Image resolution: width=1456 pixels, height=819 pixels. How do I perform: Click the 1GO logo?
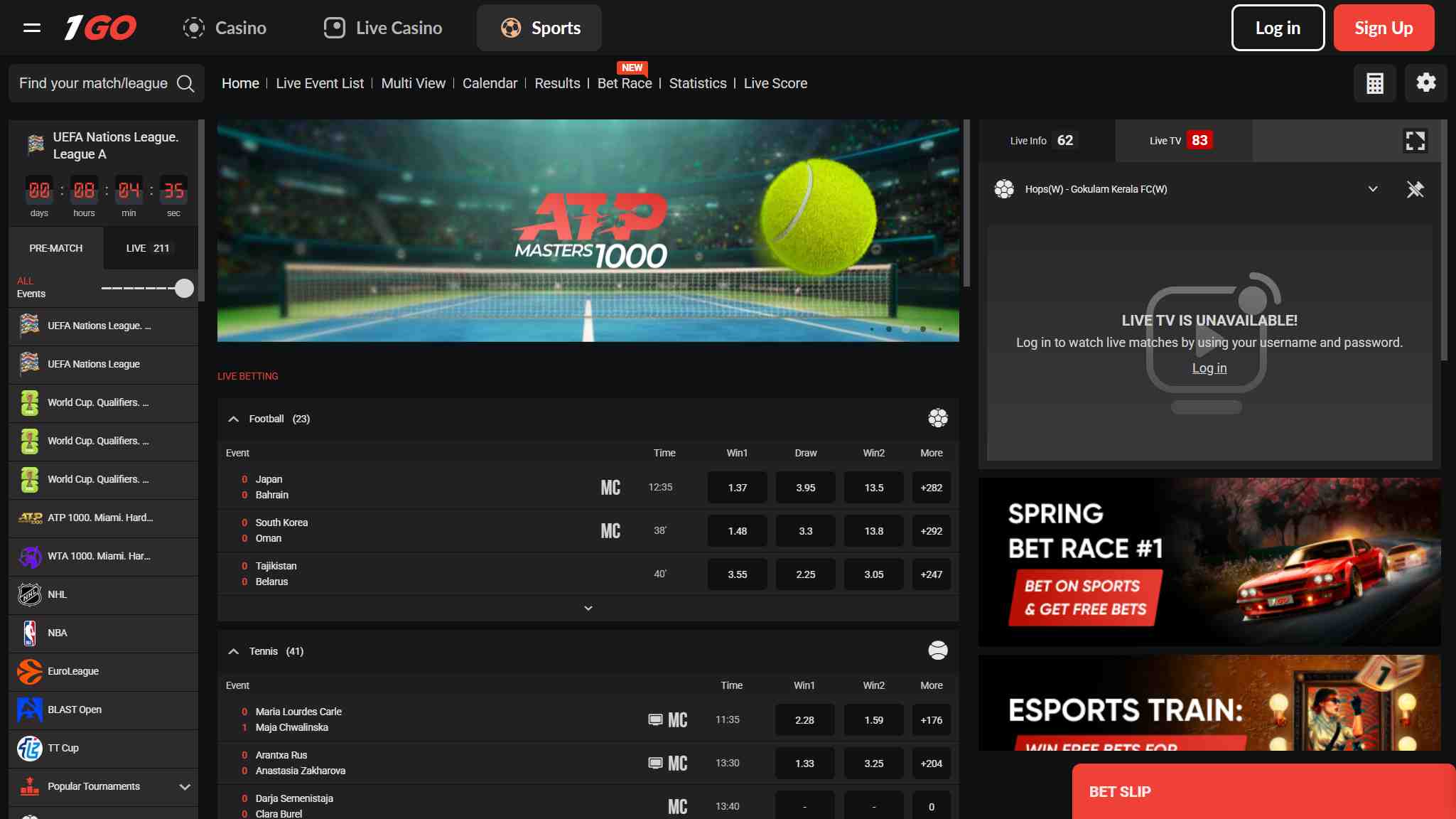tap(100, 28)
